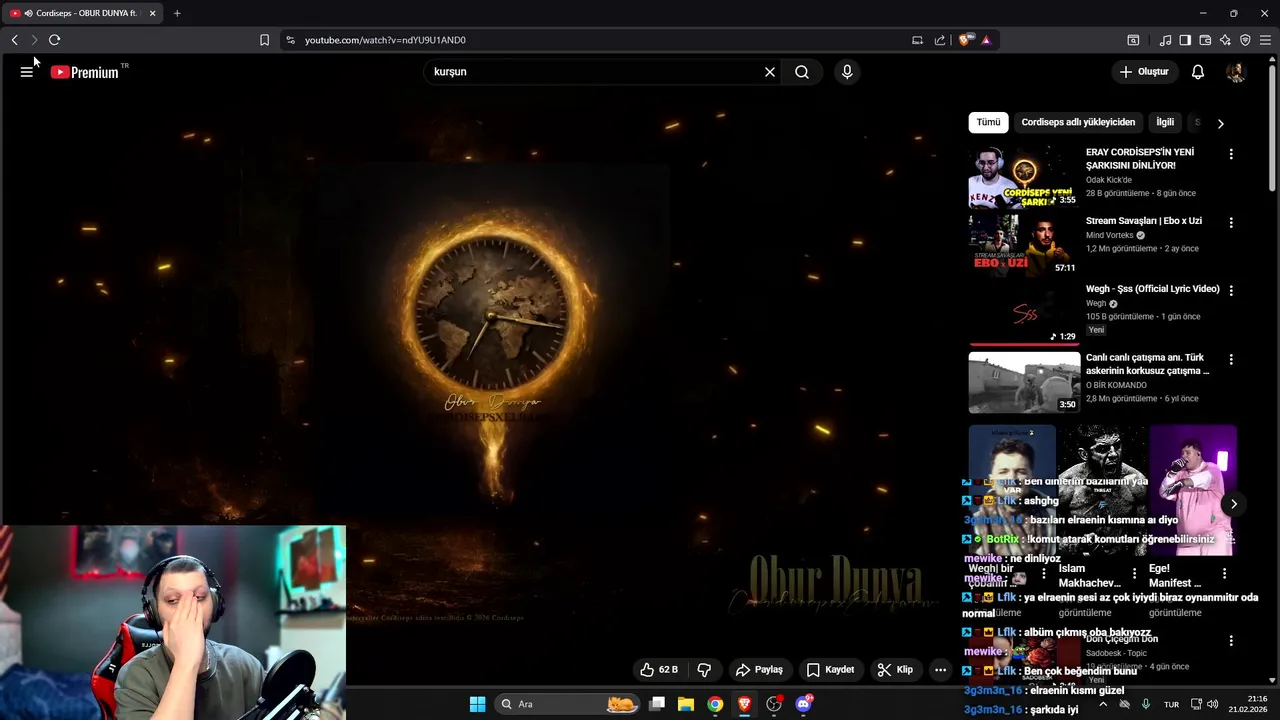Click the Brave Shields lion icon
This screenshot has height=720, width=1280.
(965, 40)
